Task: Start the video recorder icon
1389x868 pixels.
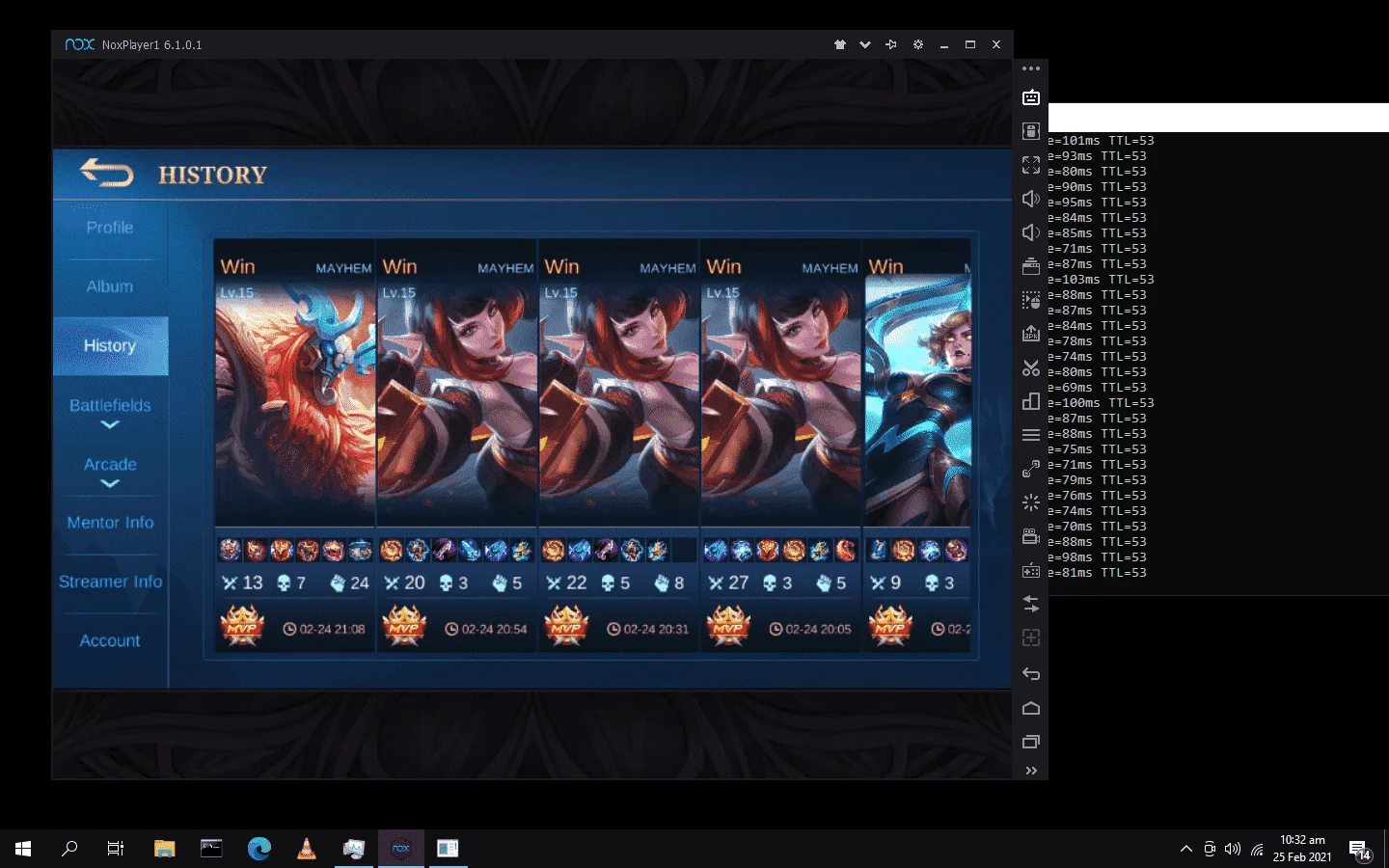Action: (1031, 536)
